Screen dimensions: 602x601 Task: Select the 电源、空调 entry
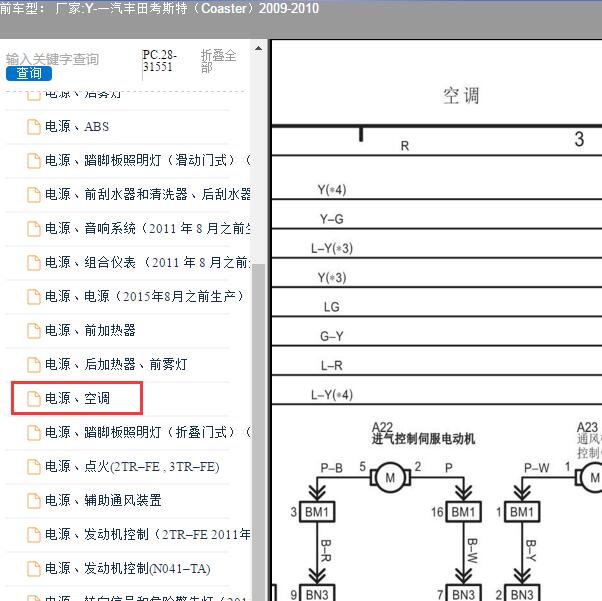pyautogui.click(x=77, y=398)
